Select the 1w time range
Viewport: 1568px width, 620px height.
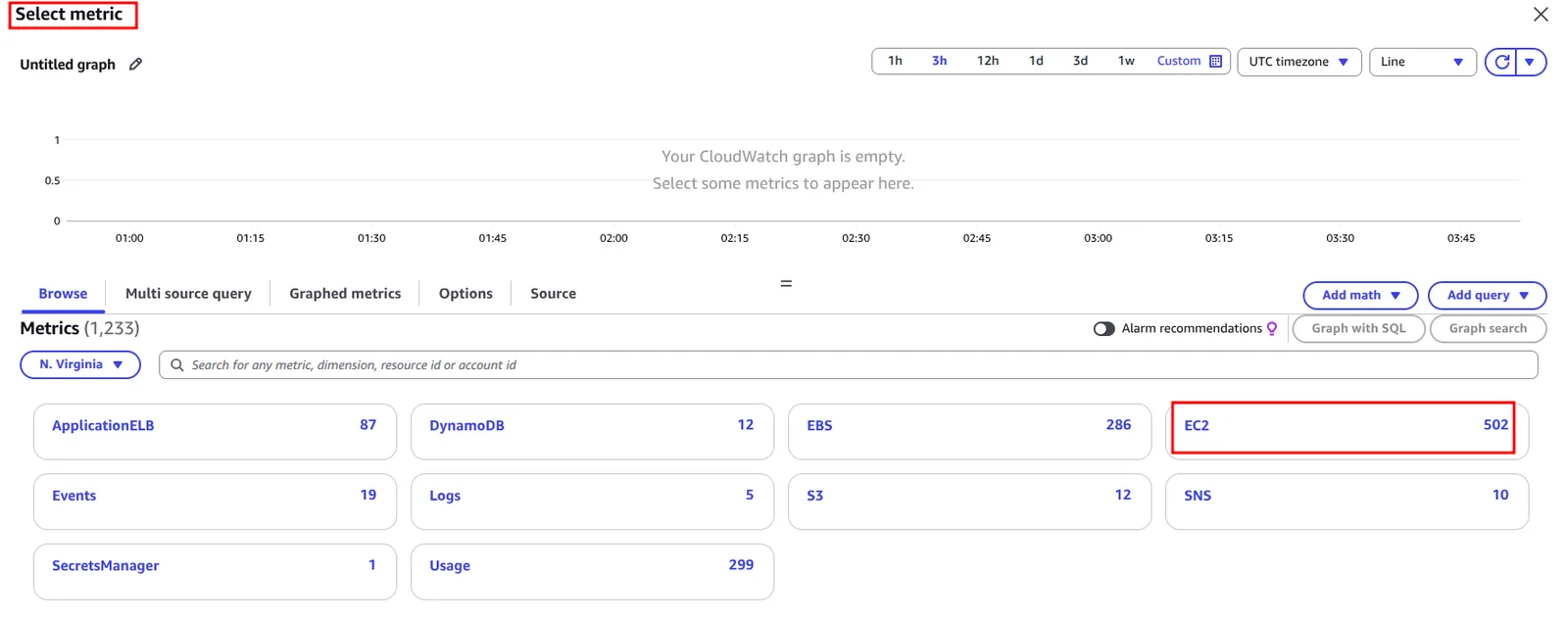click(1126, 61)
